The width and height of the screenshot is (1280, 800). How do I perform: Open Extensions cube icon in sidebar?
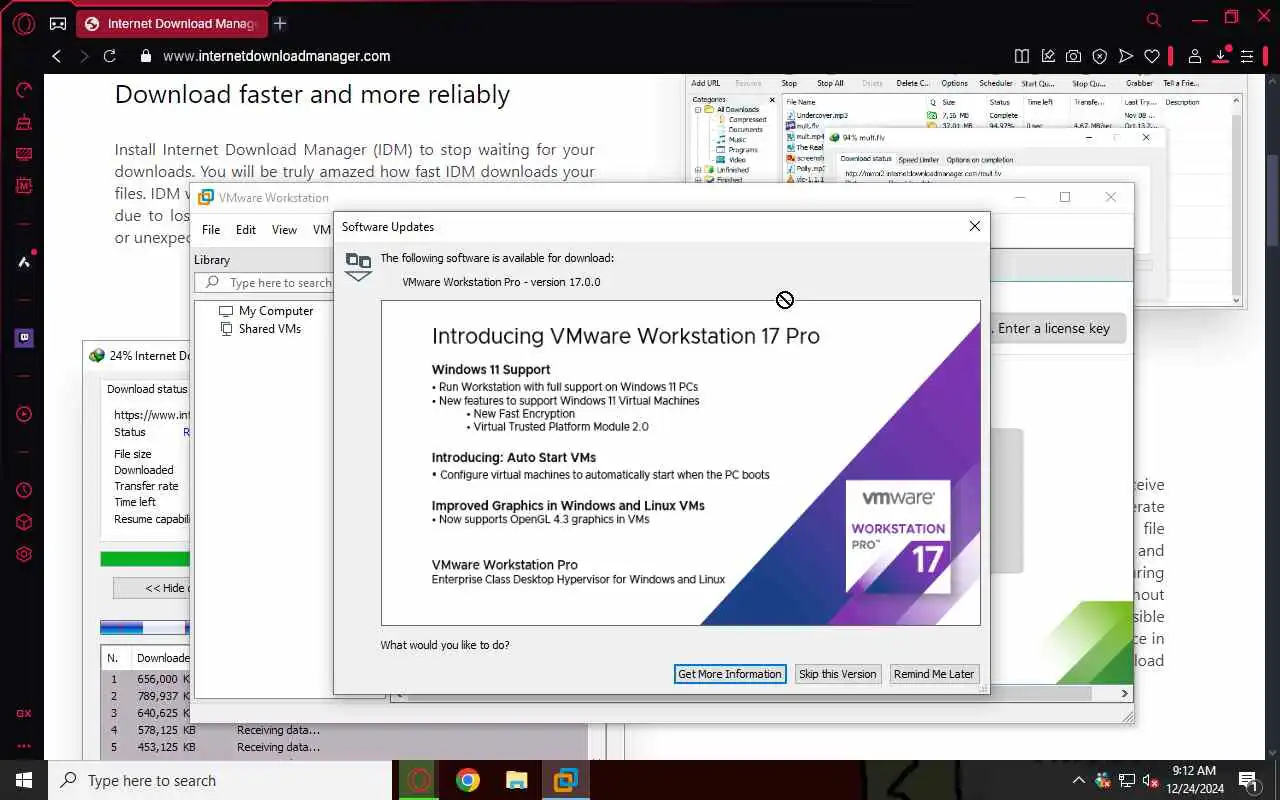coord(24,522)
